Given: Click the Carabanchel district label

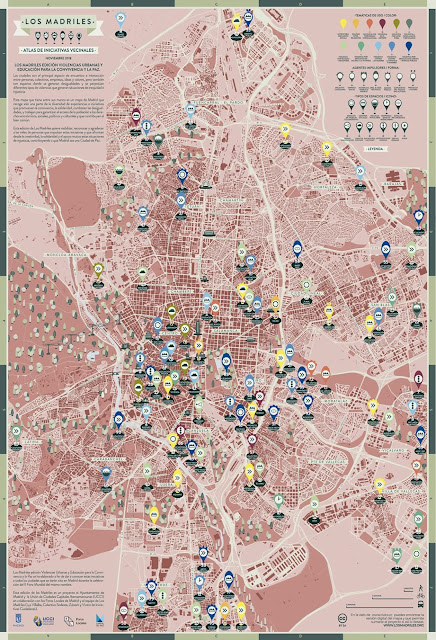Looking at the screenshot, I should click(108, 459).
